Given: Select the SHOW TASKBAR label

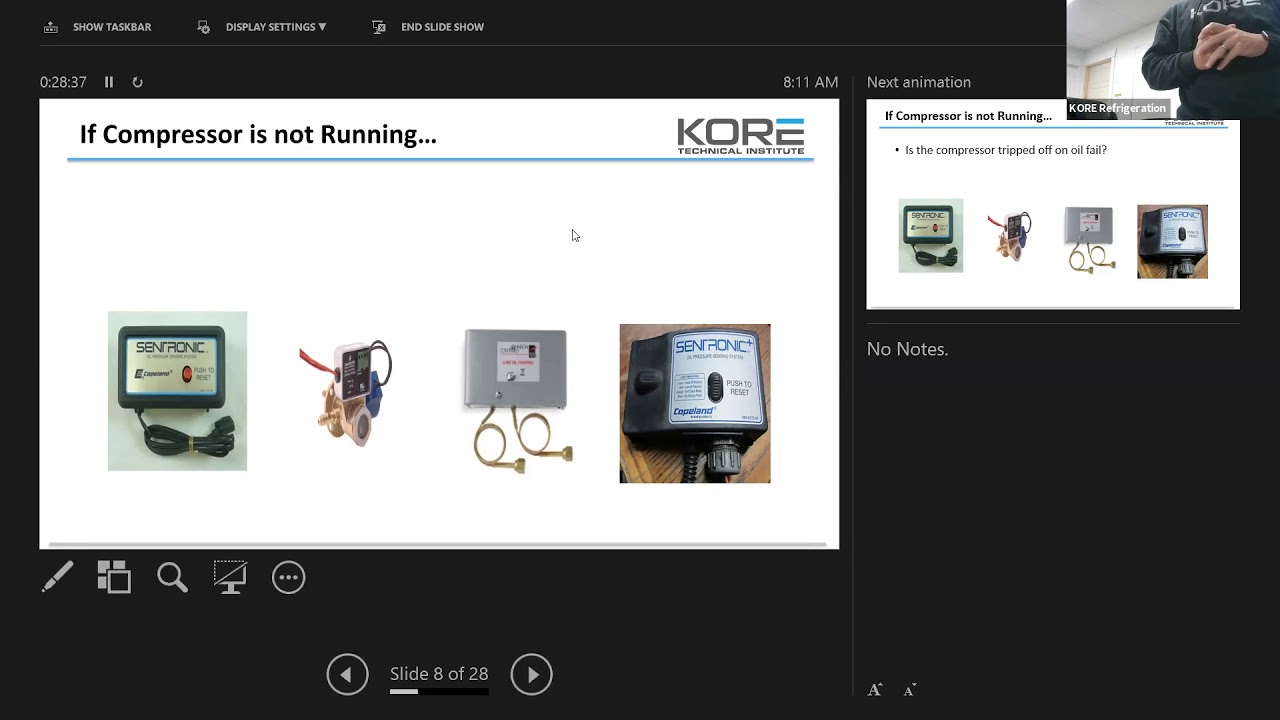Looking at the screenshot, I should click(x=112, y=27).
